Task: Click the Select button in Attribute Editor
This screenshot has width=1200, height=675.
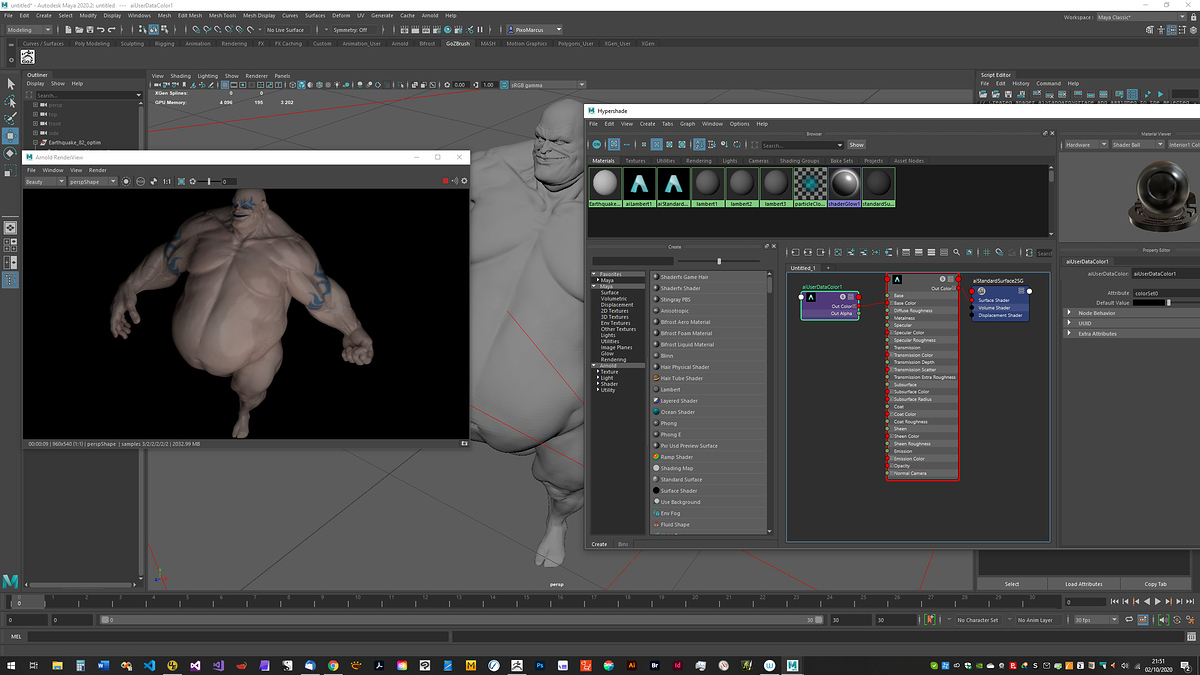Action: [x=1012, y=584]
